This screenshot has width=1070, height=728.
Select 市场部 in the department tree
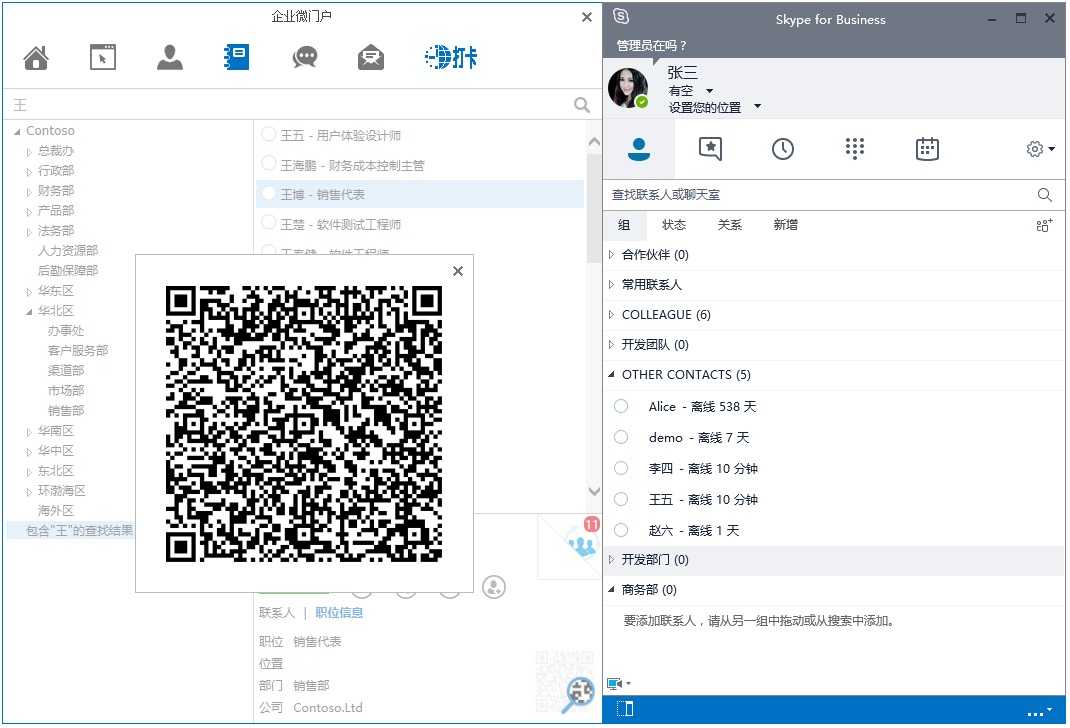click(x=66, y=390)
